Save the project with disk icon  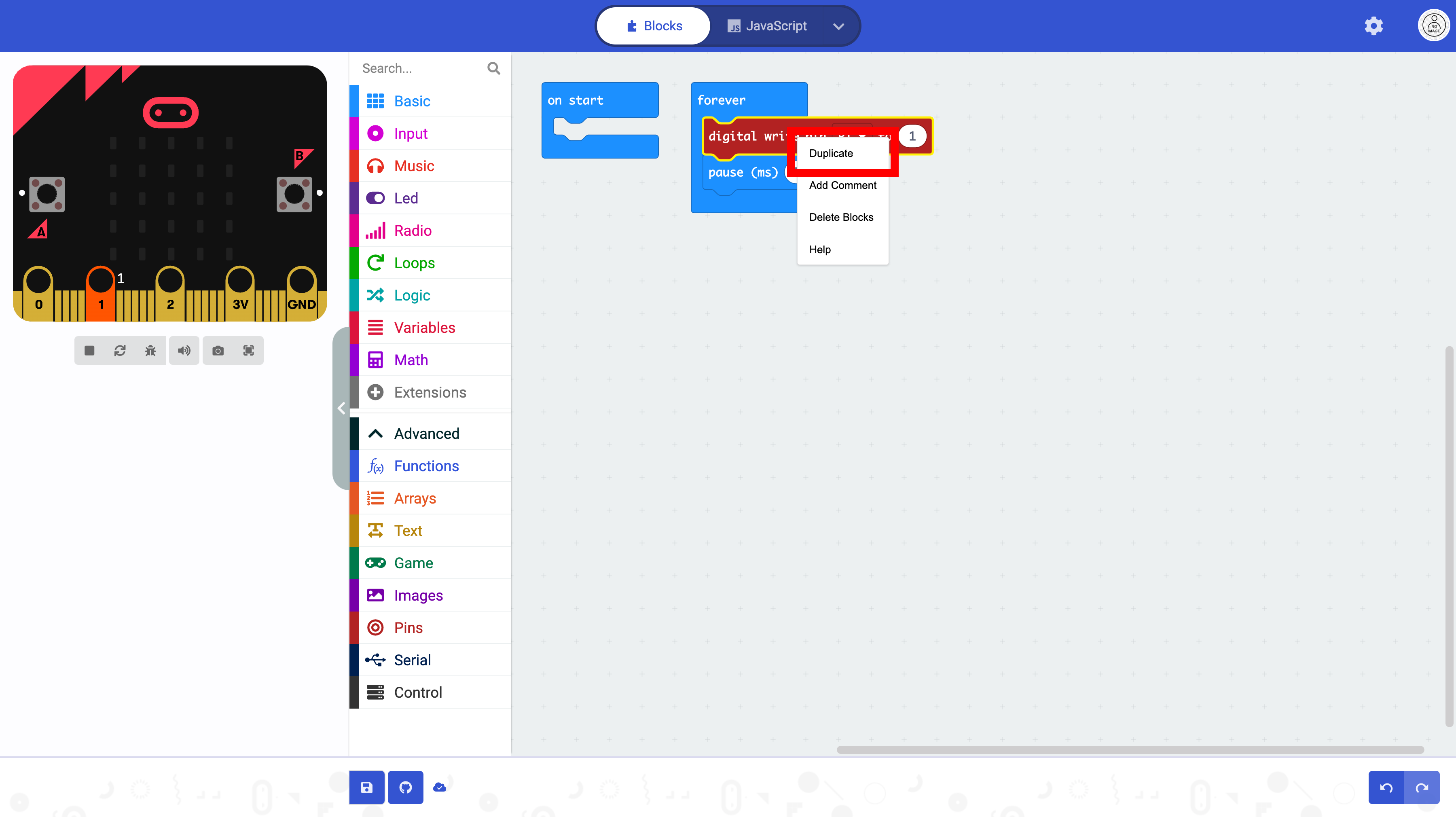pyautogui.click(x=367, y=787)
